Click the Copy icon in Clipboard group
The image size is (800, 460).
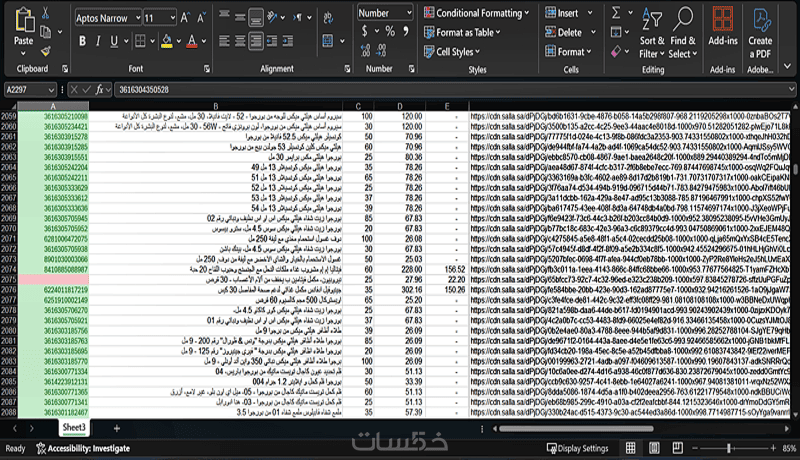coord(45,32)
